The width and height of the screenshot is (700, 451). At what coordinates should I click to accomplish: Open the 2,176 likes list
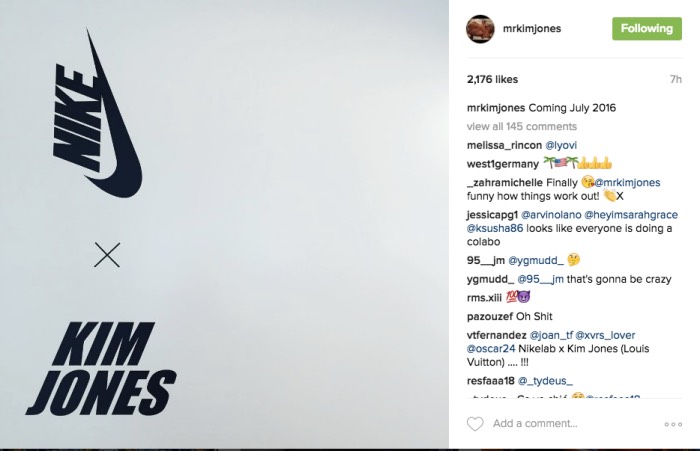pos(492,79)
